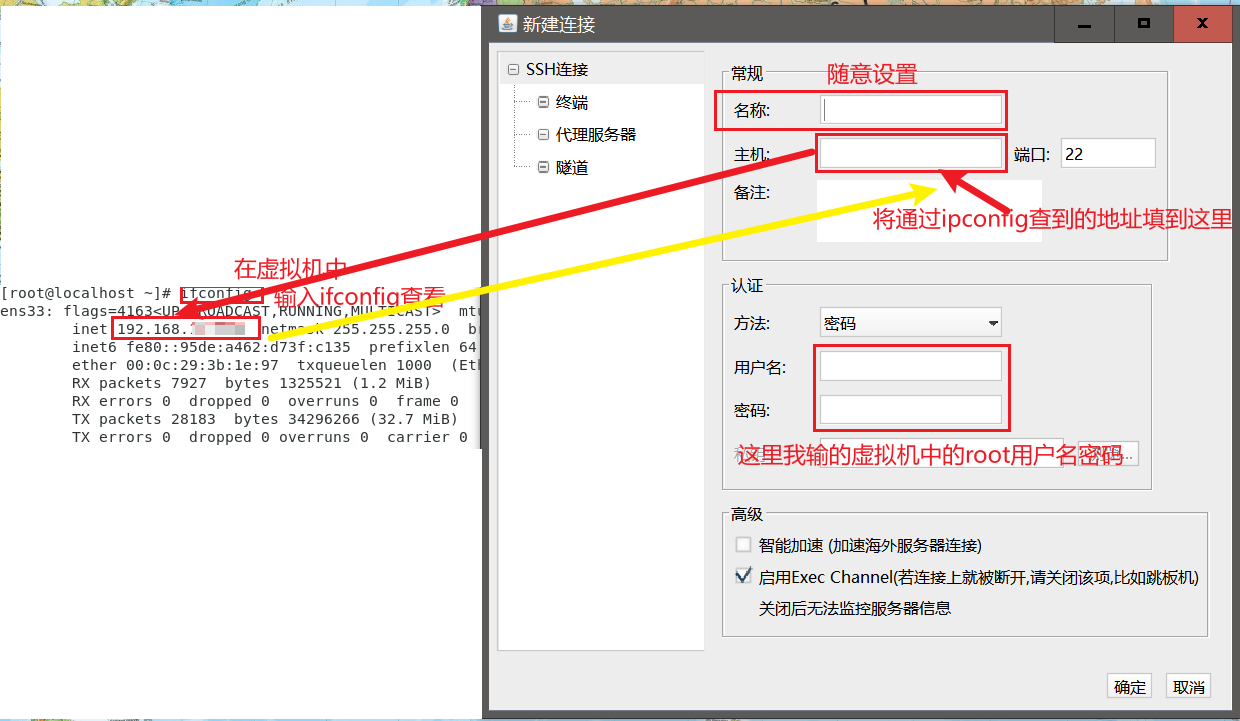Click the TX packets 28183 line in terminal

point(265,419)
